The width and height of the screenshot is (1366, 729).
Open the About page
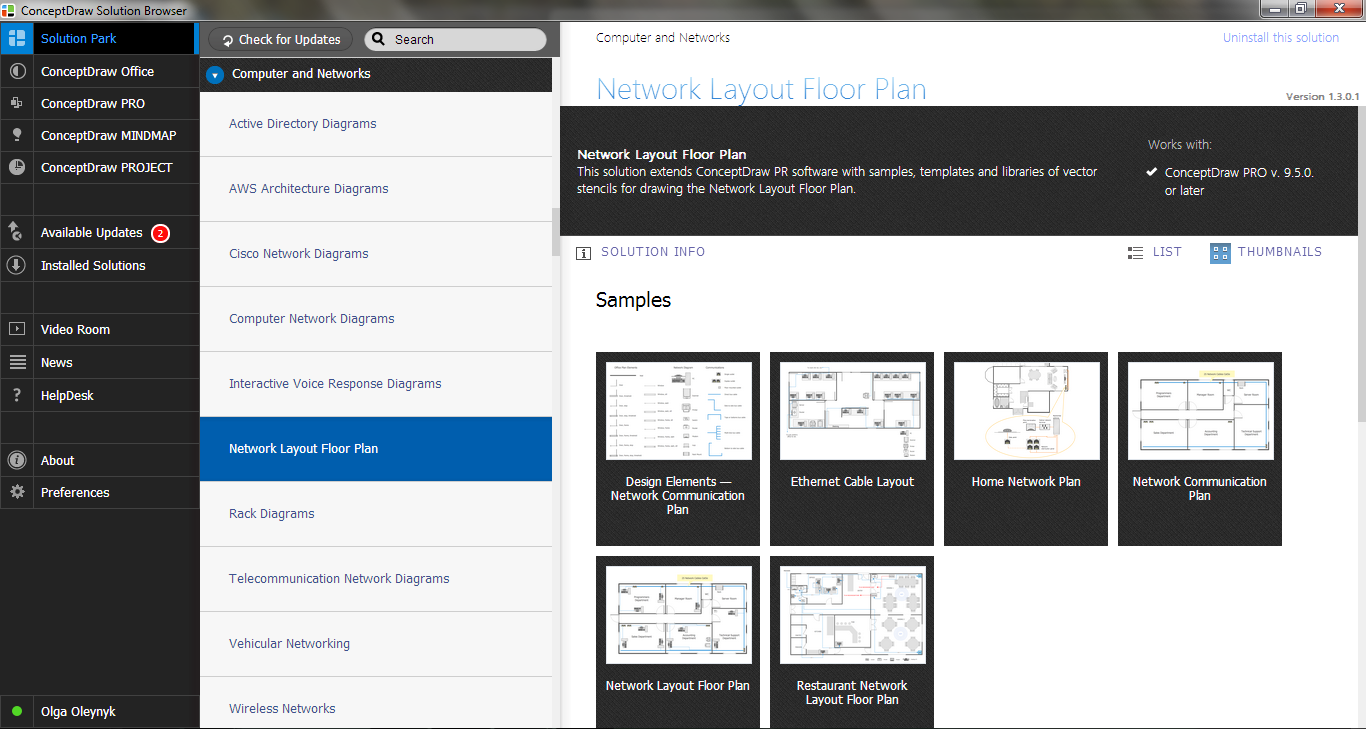58,461
